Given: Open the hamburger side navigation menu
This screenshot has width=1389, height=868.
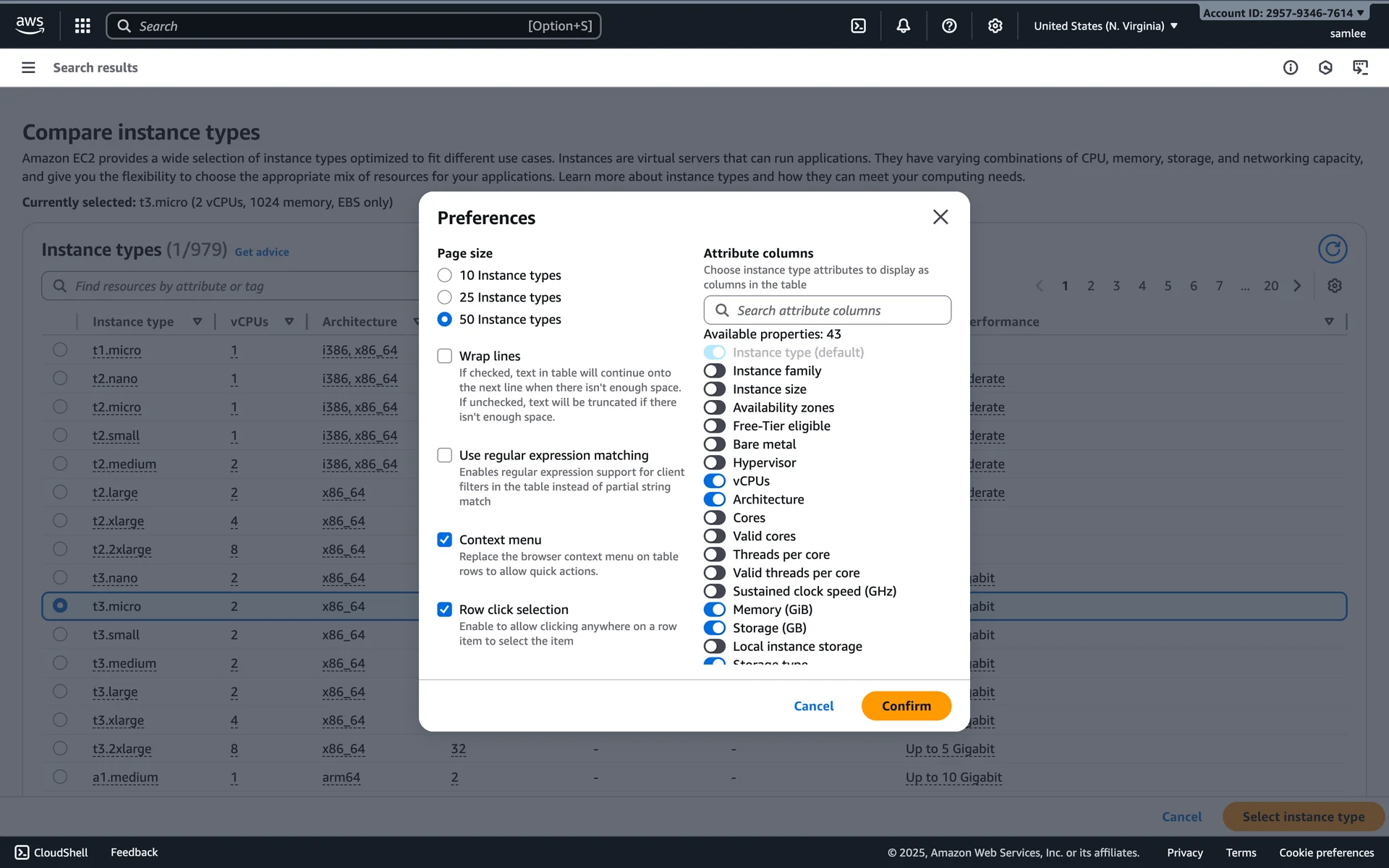Looking at the screenshot, I should point(28,67).
